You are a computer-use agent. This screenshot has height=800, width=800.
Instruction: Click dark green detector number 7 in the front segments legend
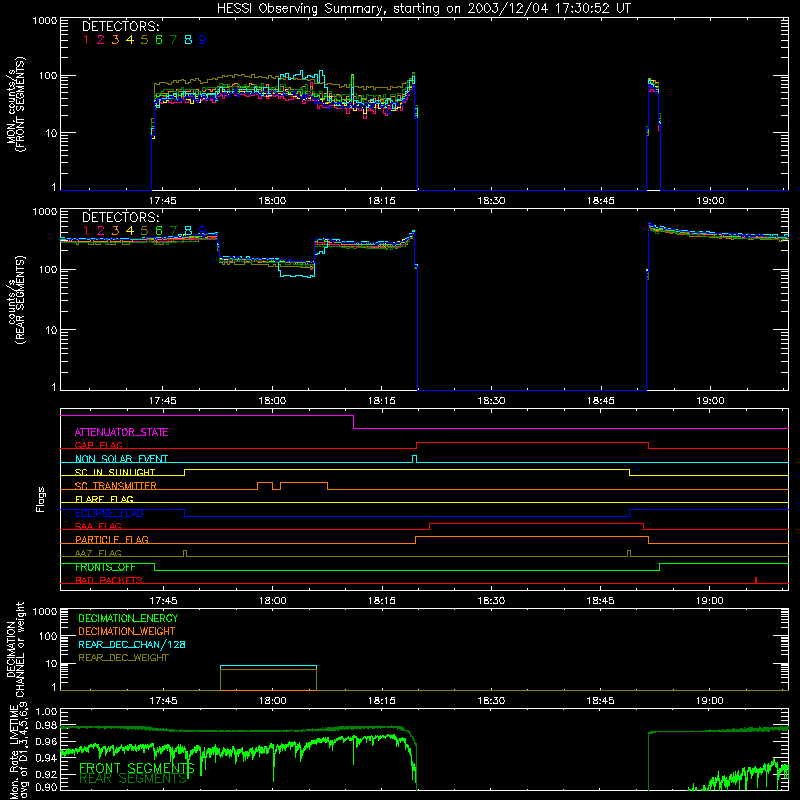(173, 40)
